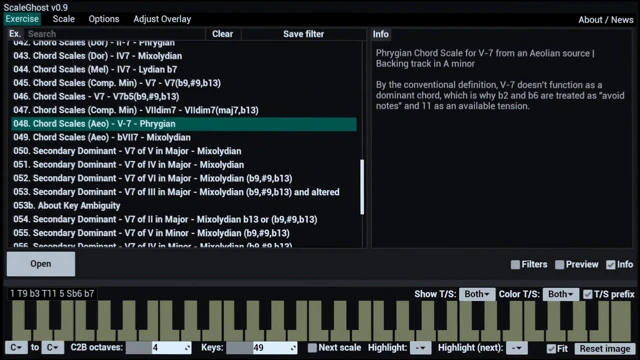Toggle the Preview checkbox
This screenshot has height=360, width=640.
[x=560, y=265]
